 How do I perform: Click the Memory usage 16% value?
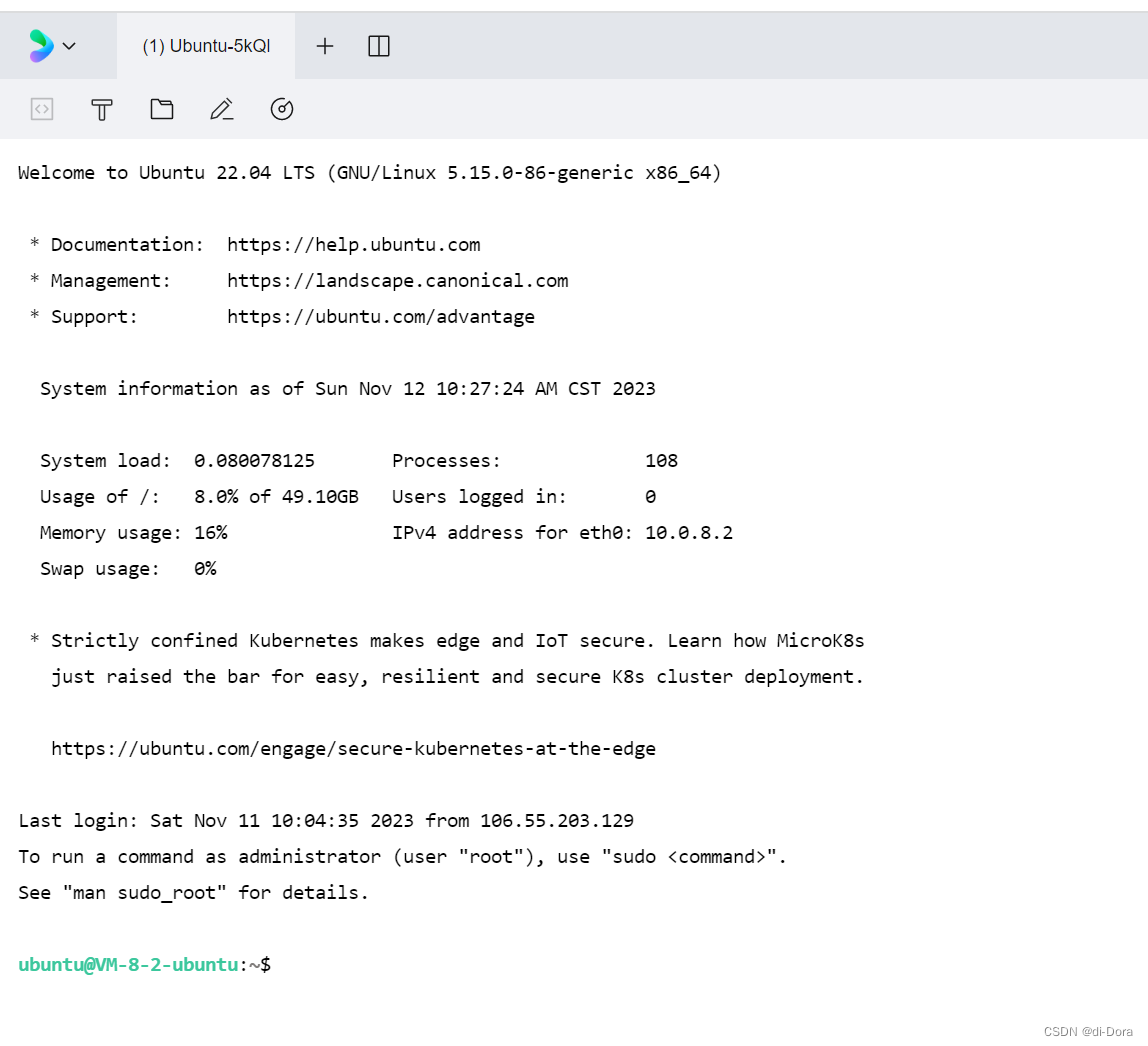point(211,532)
